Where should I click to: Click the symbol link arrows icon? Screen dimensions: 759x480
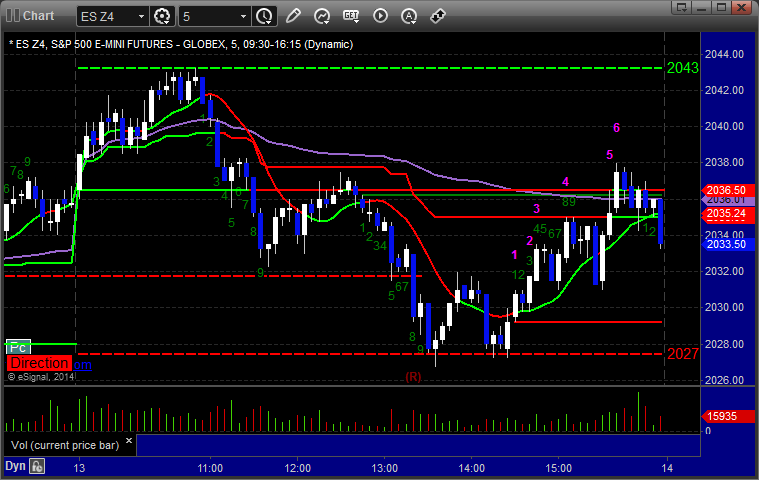438,16
